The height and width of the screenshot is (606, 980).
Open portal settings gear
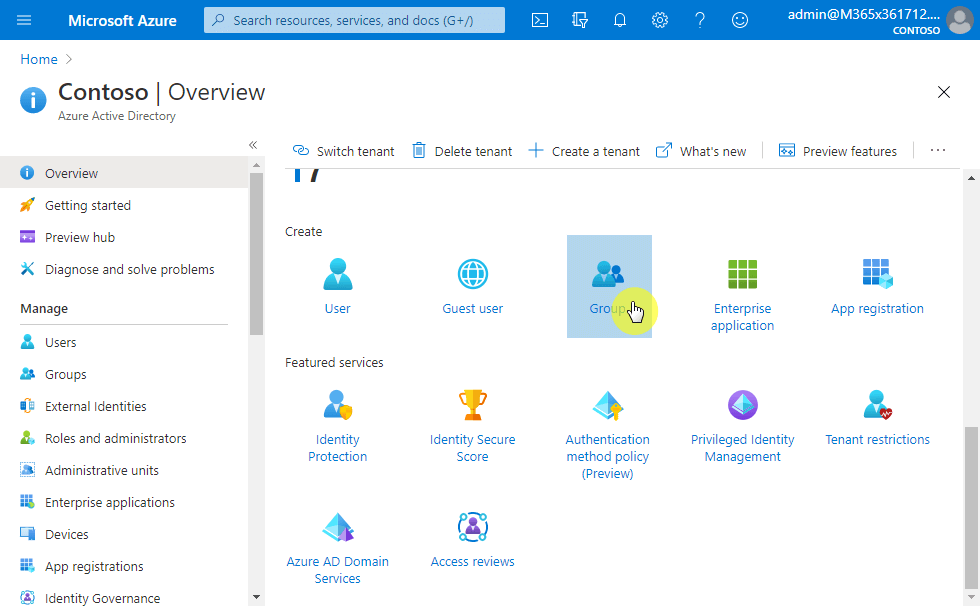tap(659, 20)
